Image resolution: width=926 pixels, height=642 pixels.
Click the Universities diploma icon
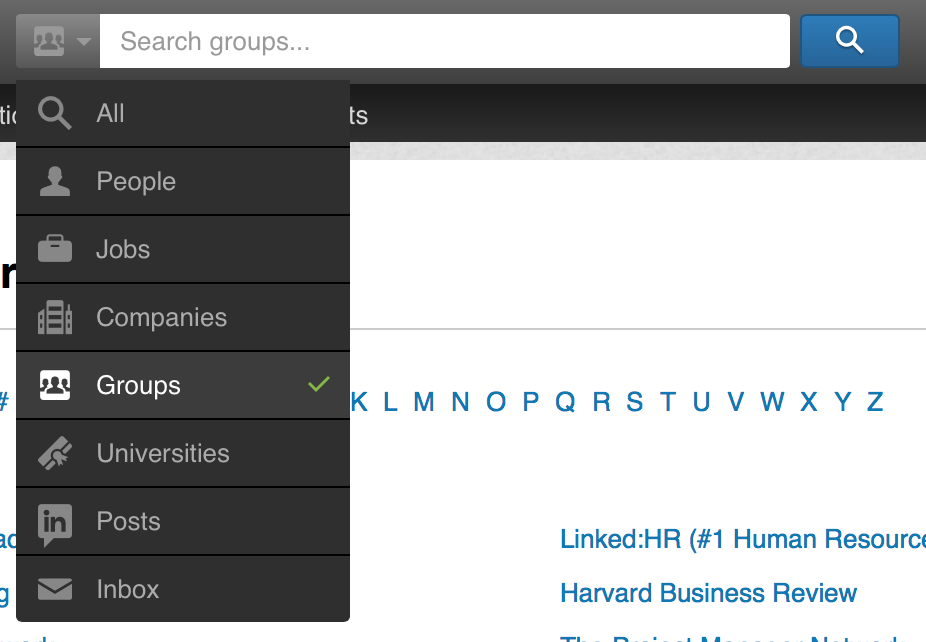54,453
